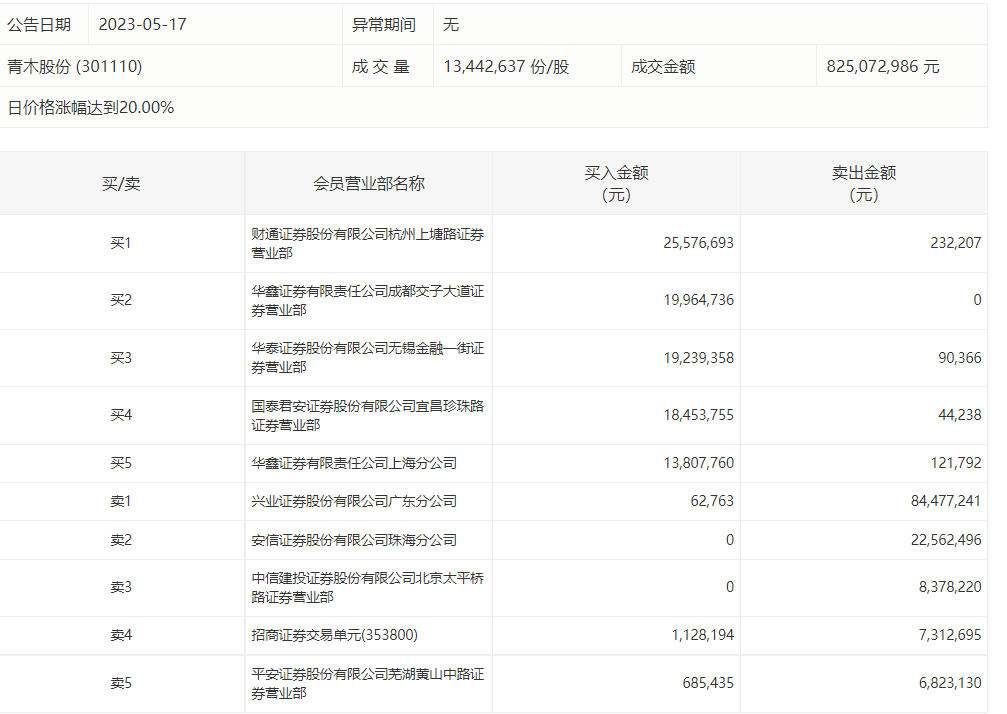Select the 卖1 row label

click(x=121, y=501)
